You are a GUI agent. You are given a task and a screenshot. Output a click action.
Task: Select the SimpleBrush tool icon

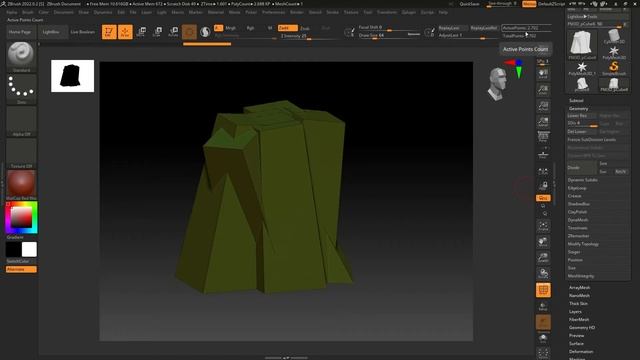coord(613,68)
